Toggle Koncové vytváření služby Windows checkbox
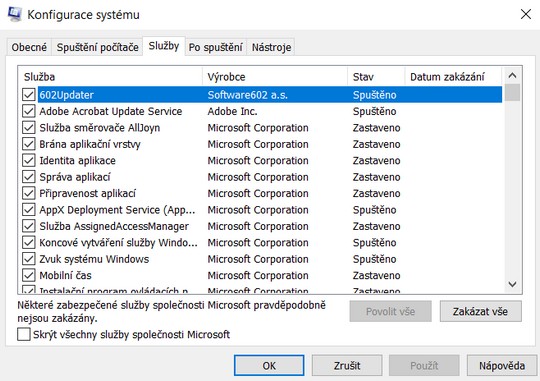 (29, 243)
